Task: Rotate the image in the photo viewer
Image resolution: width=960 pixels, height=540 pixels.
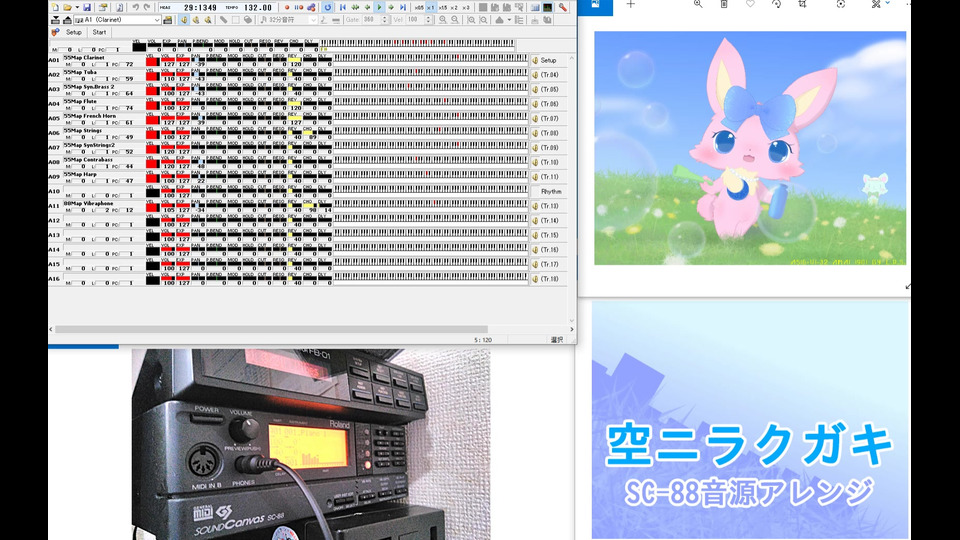Action: point(776,4)
